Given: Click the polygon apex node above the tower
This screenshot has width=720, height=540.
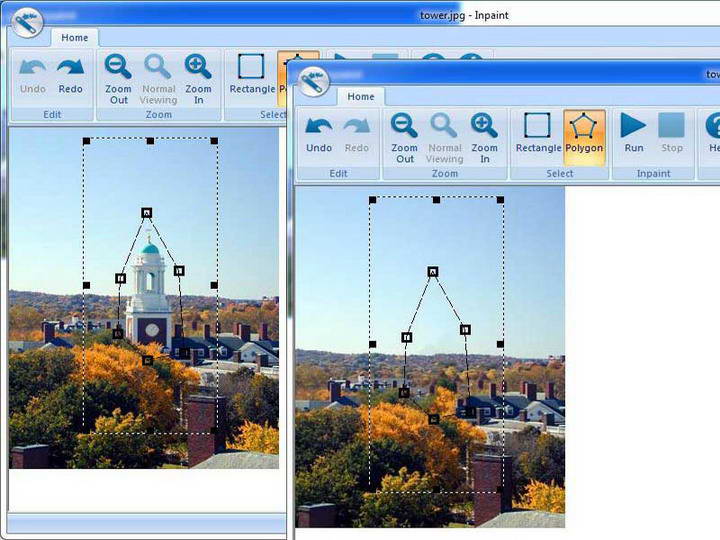Looking at the screenshot, I should click(146, 212).
